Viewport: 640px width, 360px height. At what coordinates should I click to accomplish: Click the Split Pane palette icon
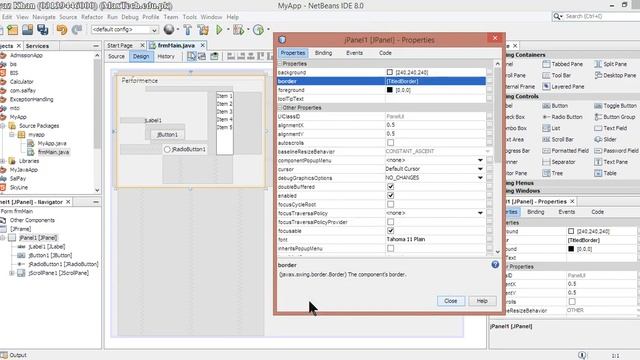(598, 64)
